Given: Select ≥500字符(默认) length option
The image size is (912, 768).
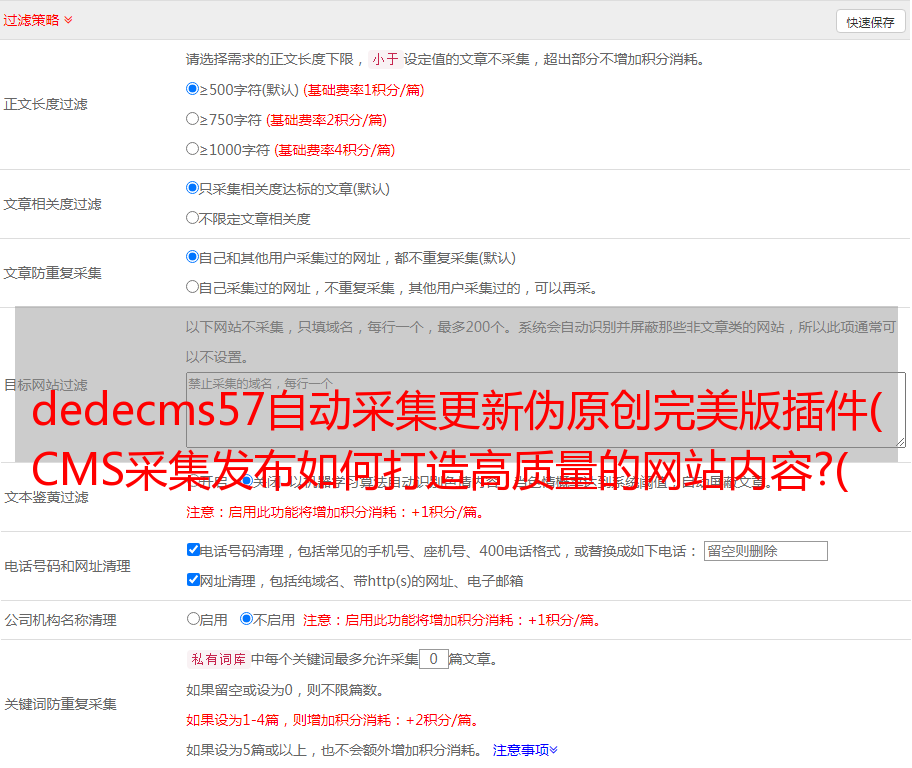Looking at the screenshot, I should pyautogui.click(x=192, y=88).
